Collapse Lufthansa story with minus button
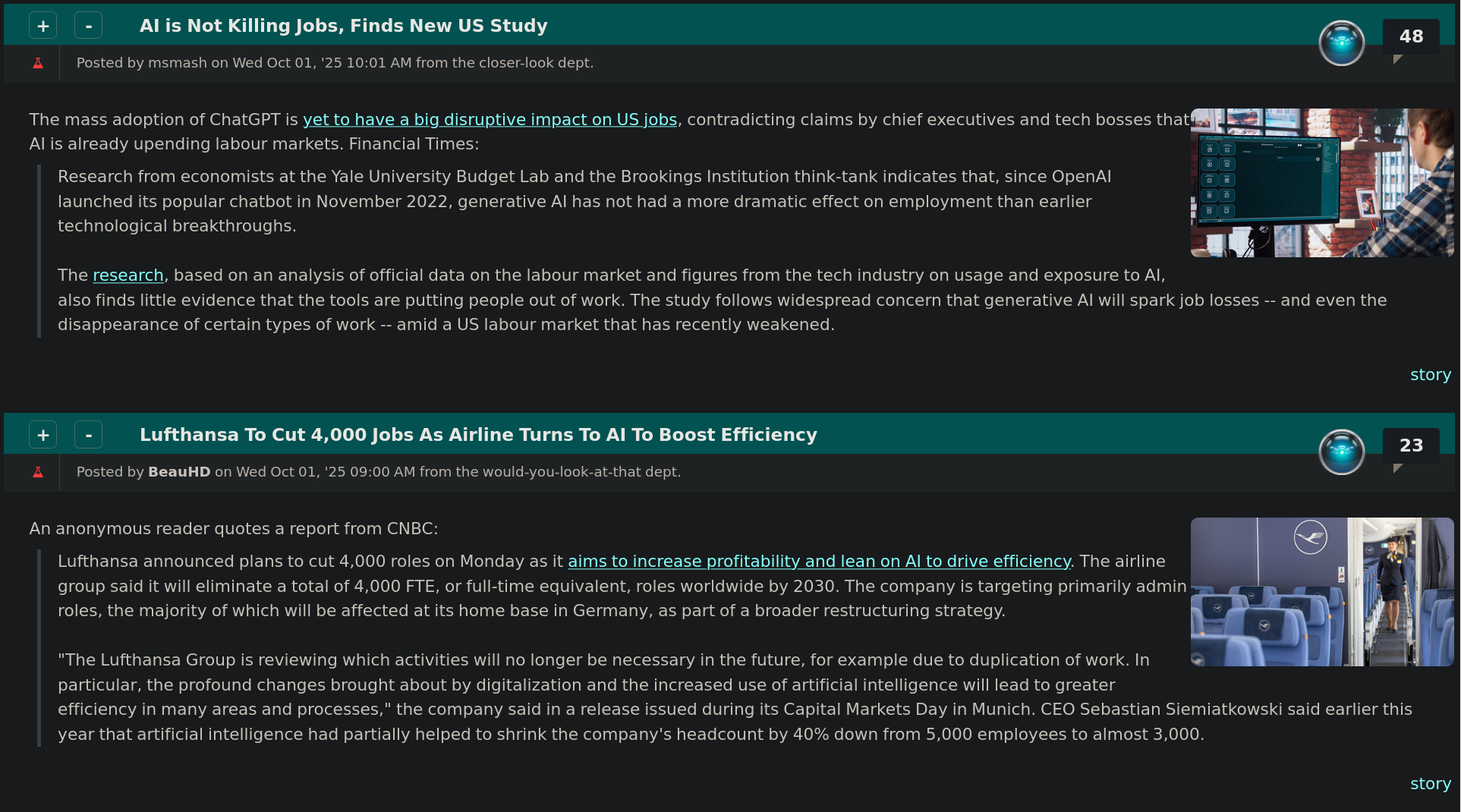The height and width of the screenshot is (812, 1461). click(89, 435)
